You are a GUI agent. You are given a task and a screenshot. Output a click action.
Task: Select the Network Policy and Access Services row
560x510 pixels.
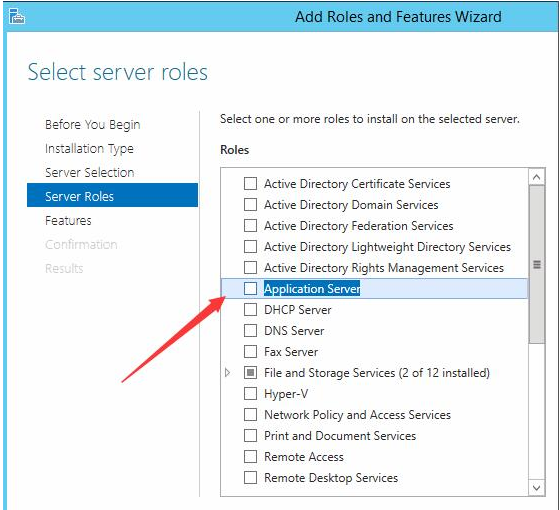(374, 415)
